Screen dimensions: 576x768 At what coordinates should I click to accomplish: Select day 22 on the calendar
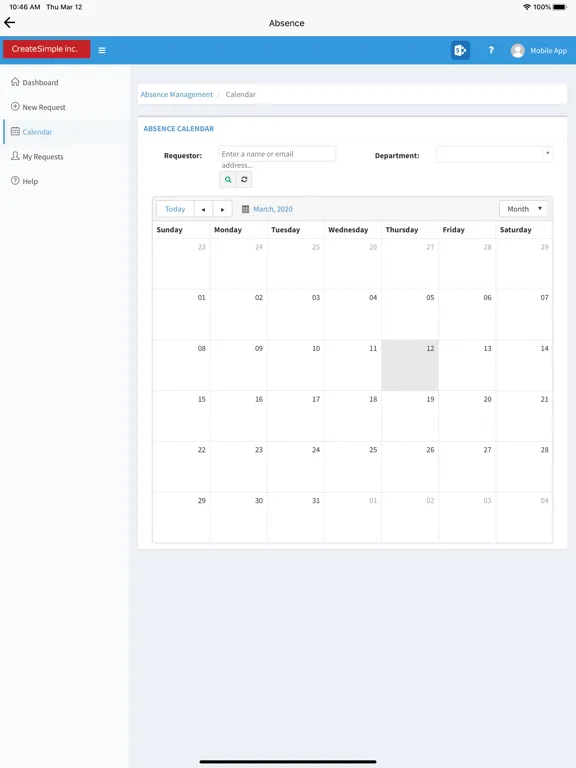181,467
